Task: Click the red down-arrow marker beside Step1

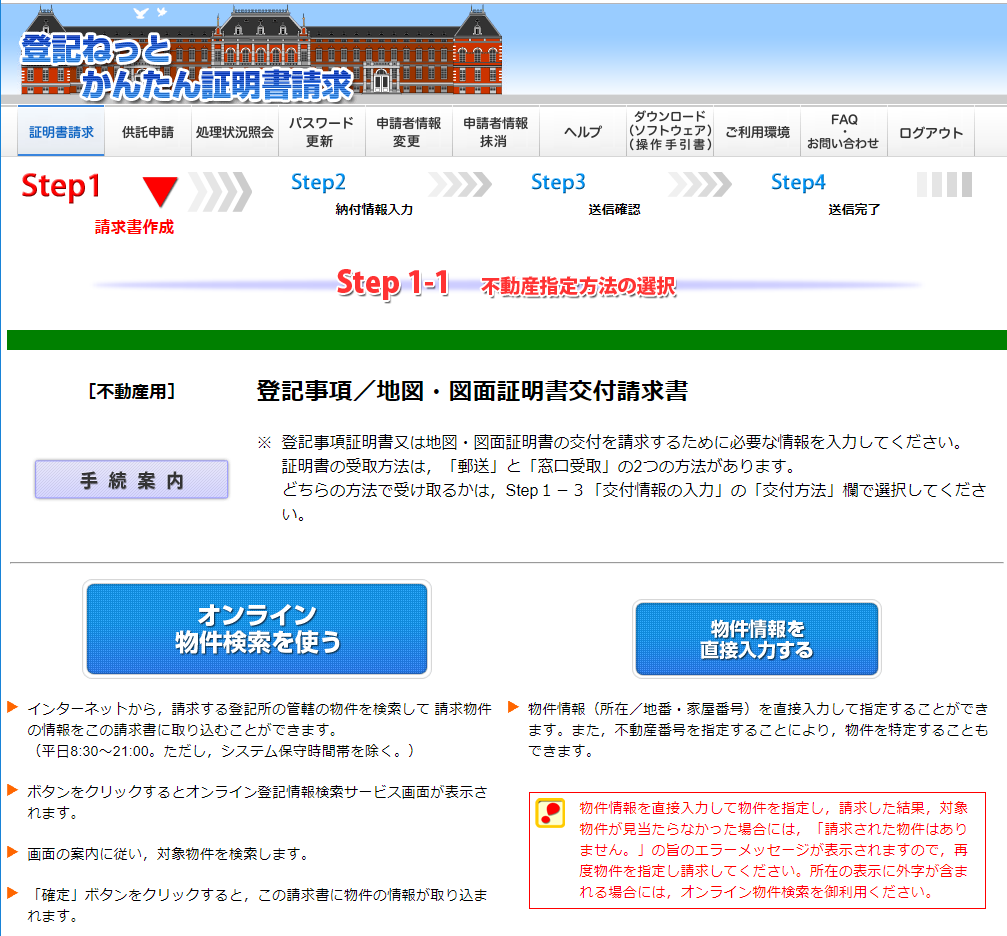Action: tap(160, 190)
